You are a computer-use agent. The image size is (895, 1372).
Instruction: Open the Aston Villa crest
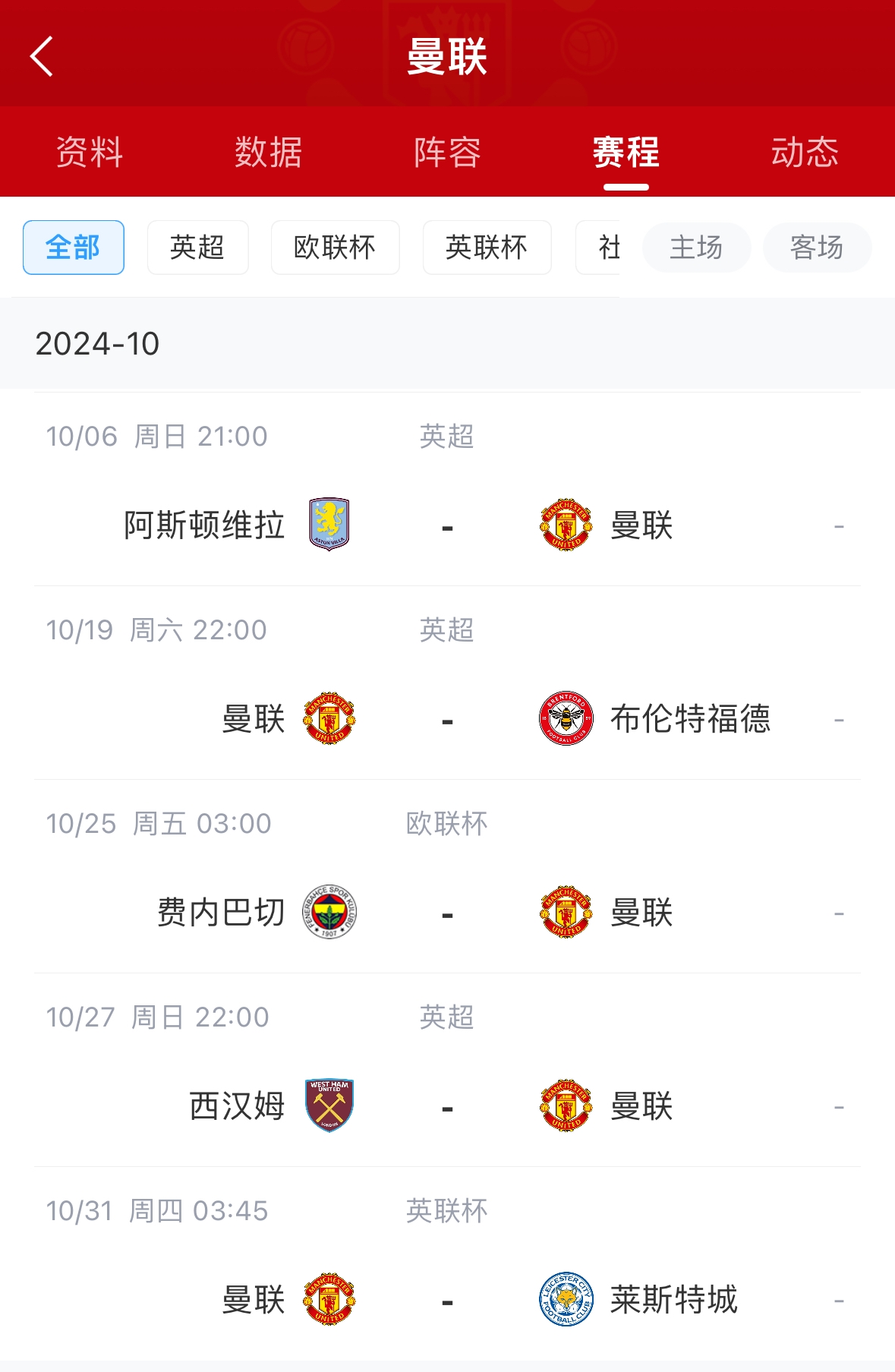[x=329, y=525]
